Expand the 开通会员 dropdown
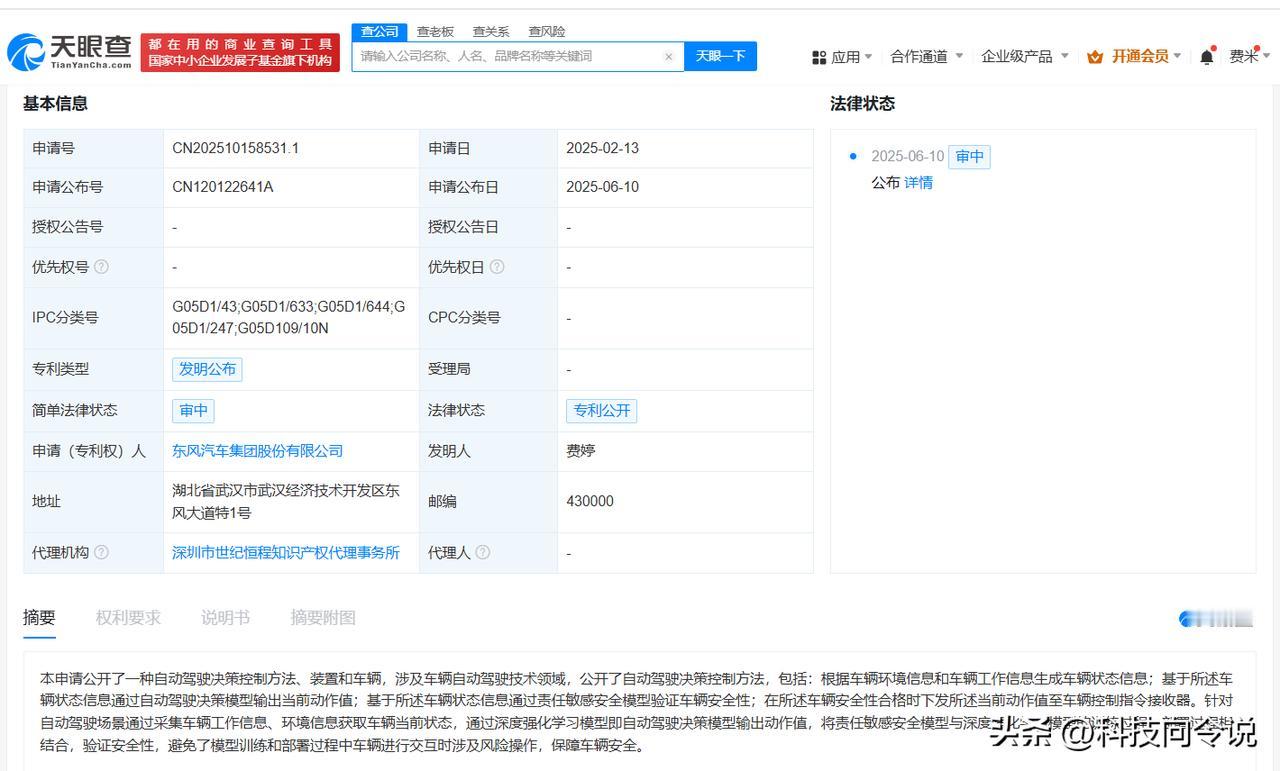Viewport: 1280px width, 771px height. pos(1177,56)
